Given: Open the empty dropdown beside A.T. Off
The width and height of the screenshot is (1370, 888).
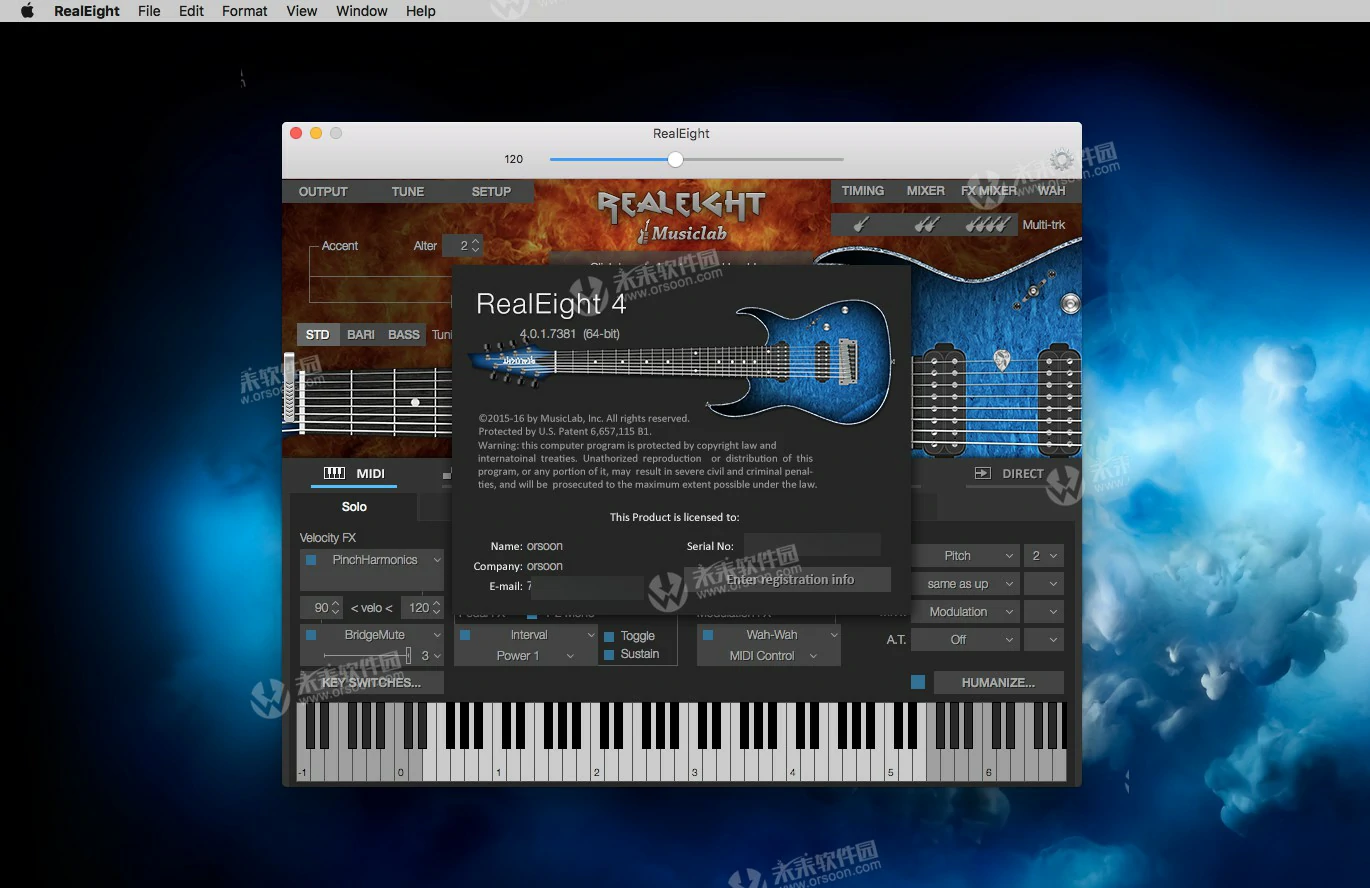Looking at the screenshot, I should [x=1044, y=640].
